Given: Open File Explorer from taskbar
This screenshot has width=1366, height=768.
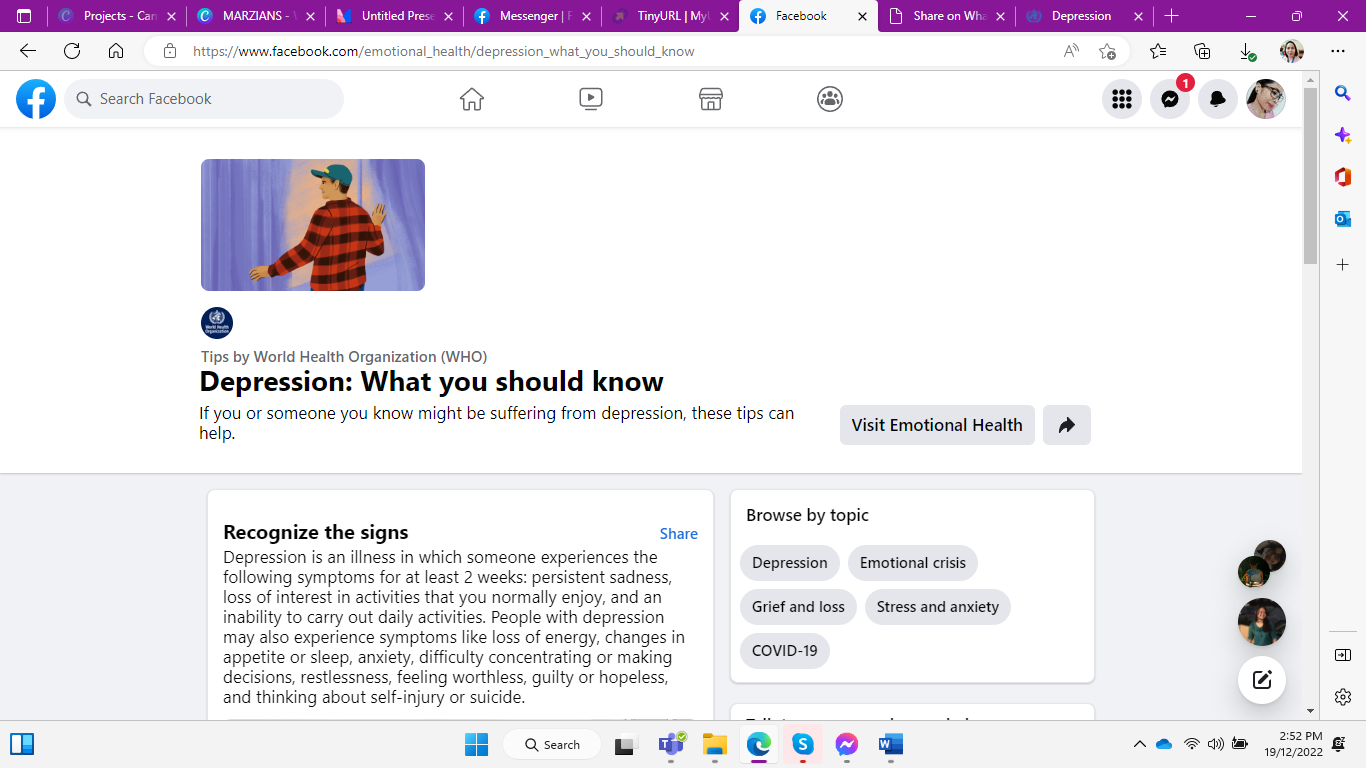Looking at the screenshot, I should pos(714,744).
